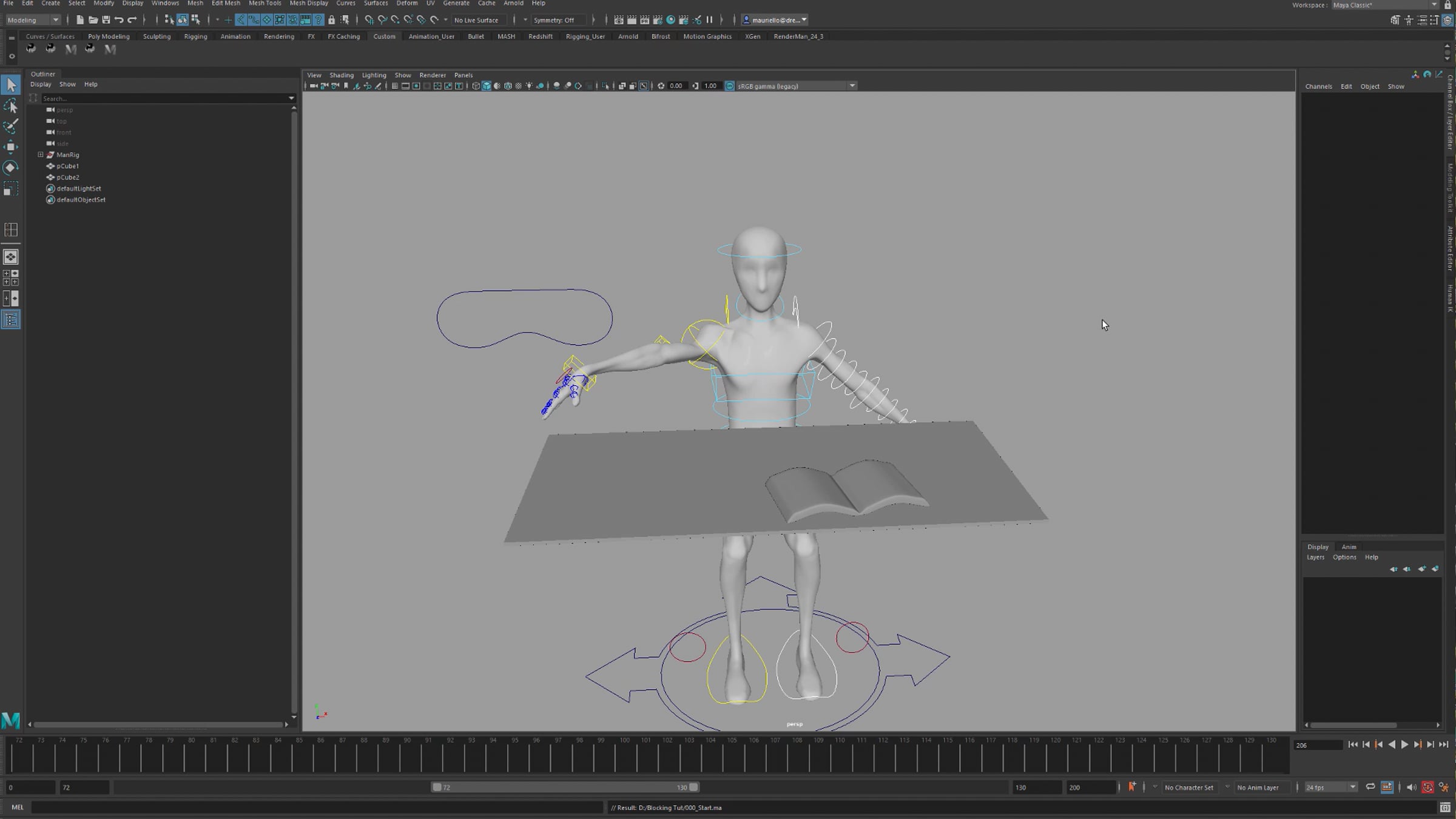Screen dimensions: 1456x819
Task: Open the Mesh Tools menu
Action: tap(265, 4)
